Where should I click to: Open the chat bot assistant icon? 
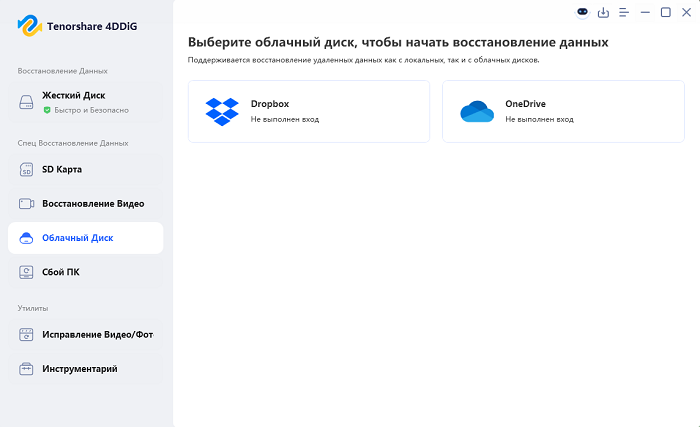582,12
